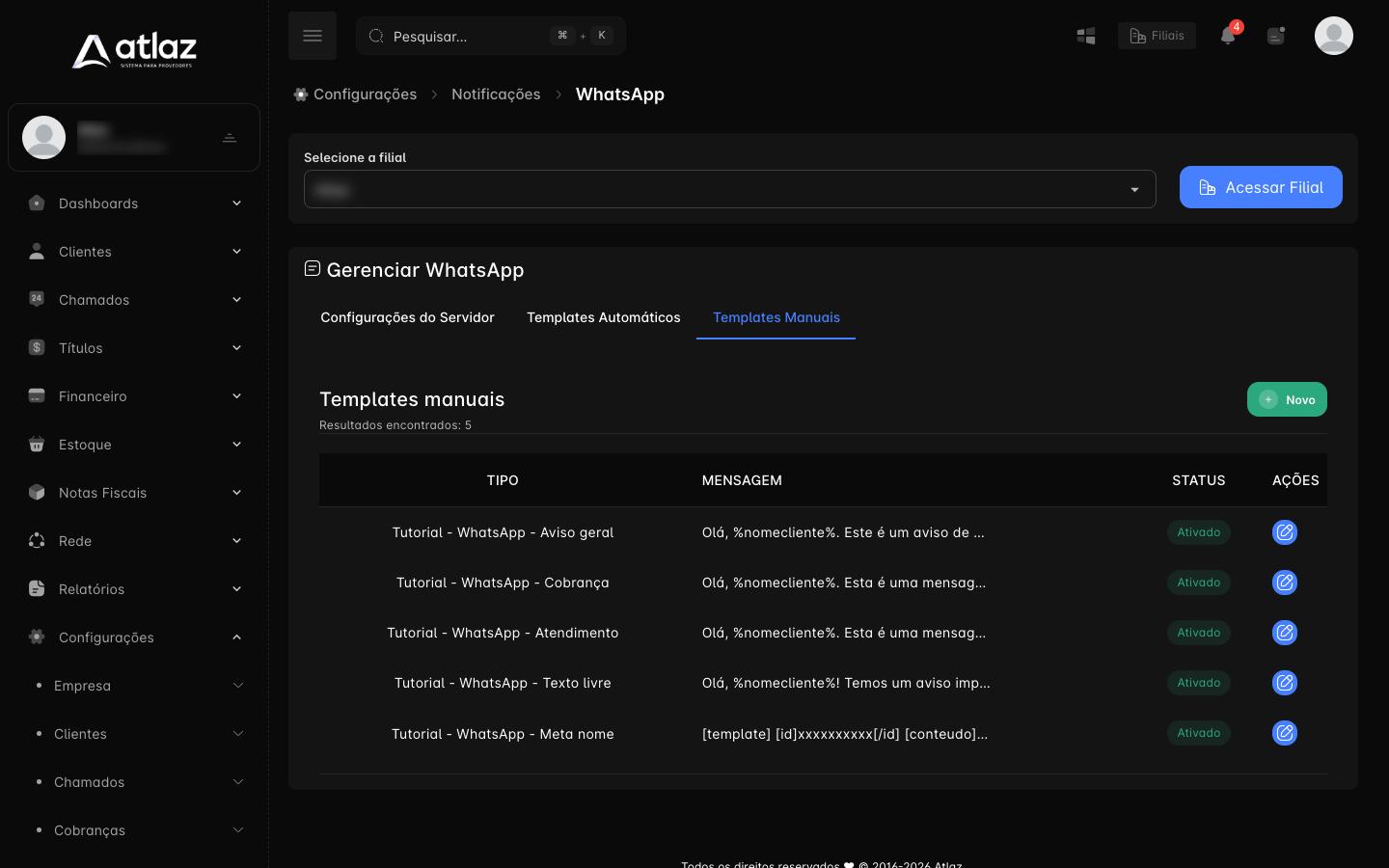
Task: Edit the Meta nome template
Action: click(x=1285, y=733)
